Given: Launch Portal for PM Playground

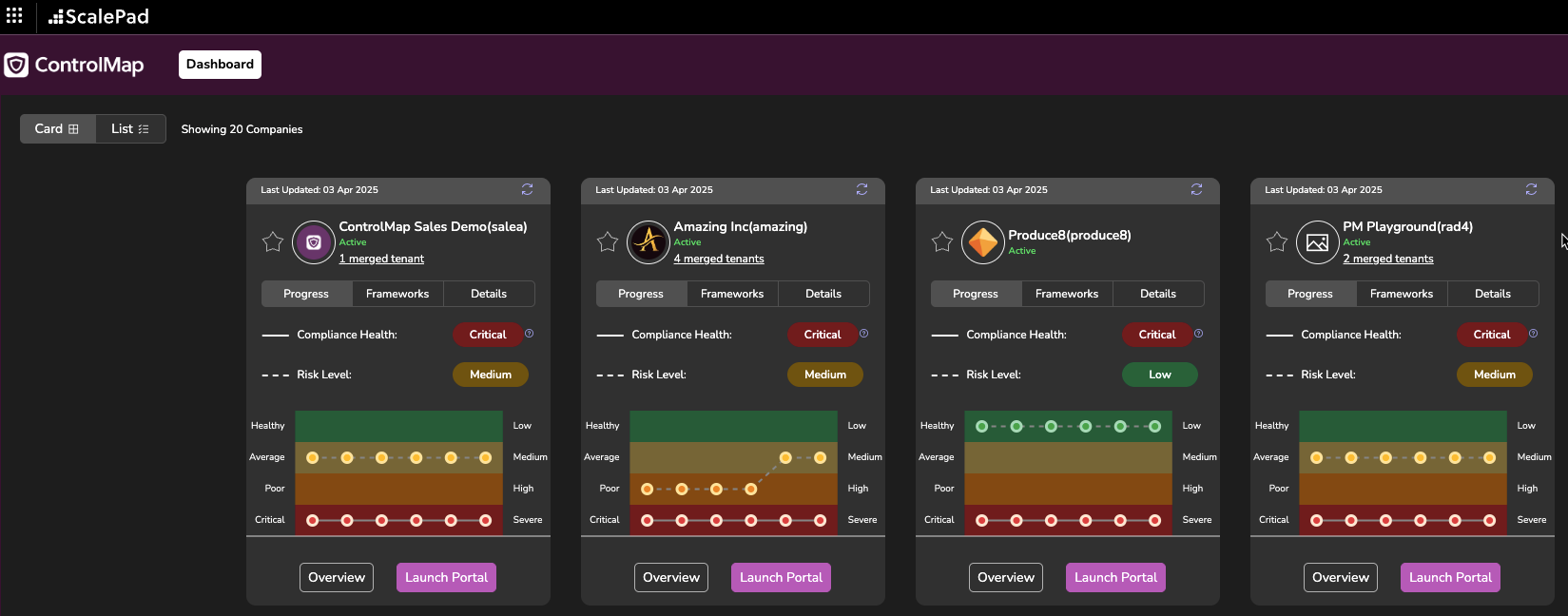Looking at the screenshot, I should click(x=1450, y=577).
